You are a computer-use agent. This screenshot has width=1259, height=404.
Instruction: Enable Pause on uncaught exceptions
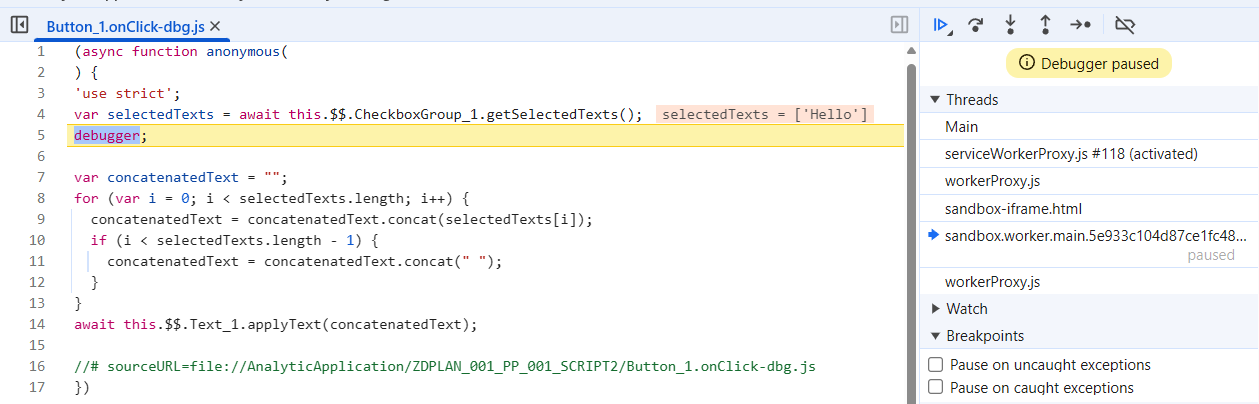[x=936, y=365]
